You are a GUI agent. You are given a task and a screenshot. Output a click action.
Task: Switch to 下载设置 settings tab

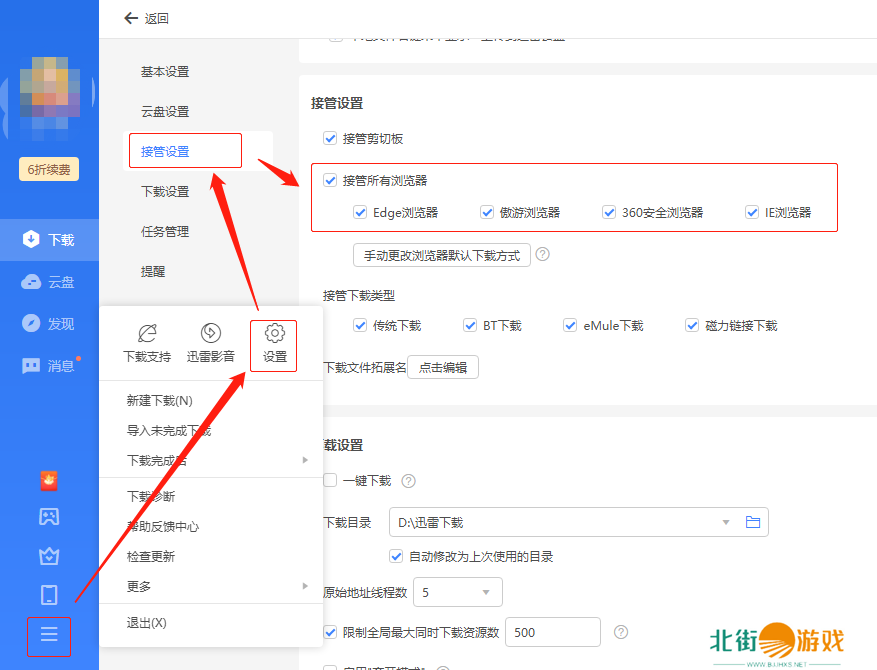pos(165,192)
